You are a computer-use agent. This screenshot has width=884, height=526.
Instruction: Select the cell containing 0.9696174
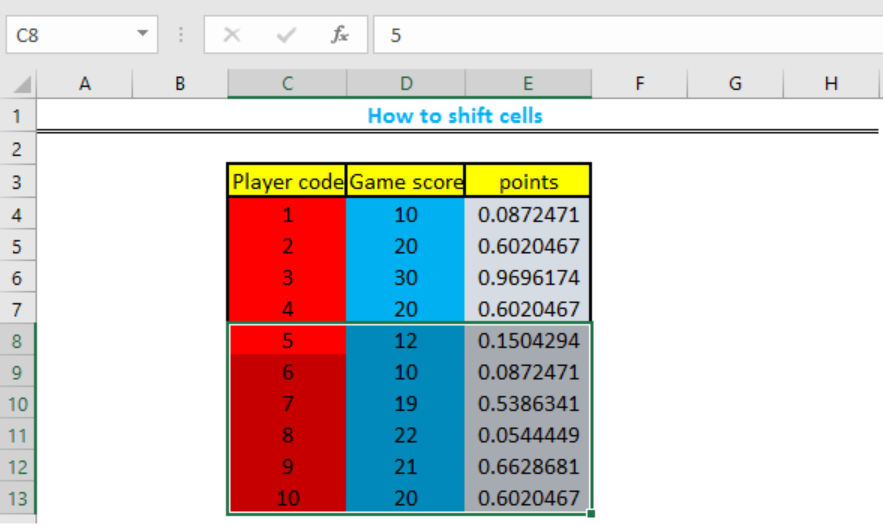(528, 277)
